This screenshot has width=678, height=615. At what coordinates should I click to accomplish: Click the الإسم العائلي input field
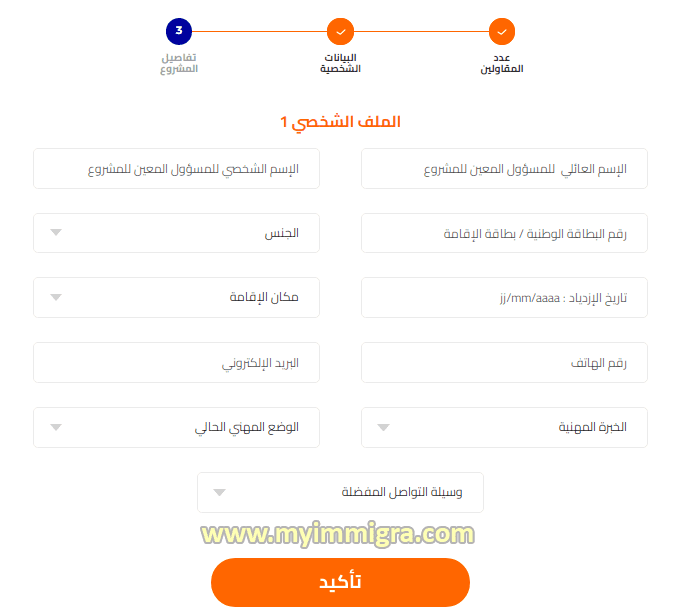tap(504, 169)
